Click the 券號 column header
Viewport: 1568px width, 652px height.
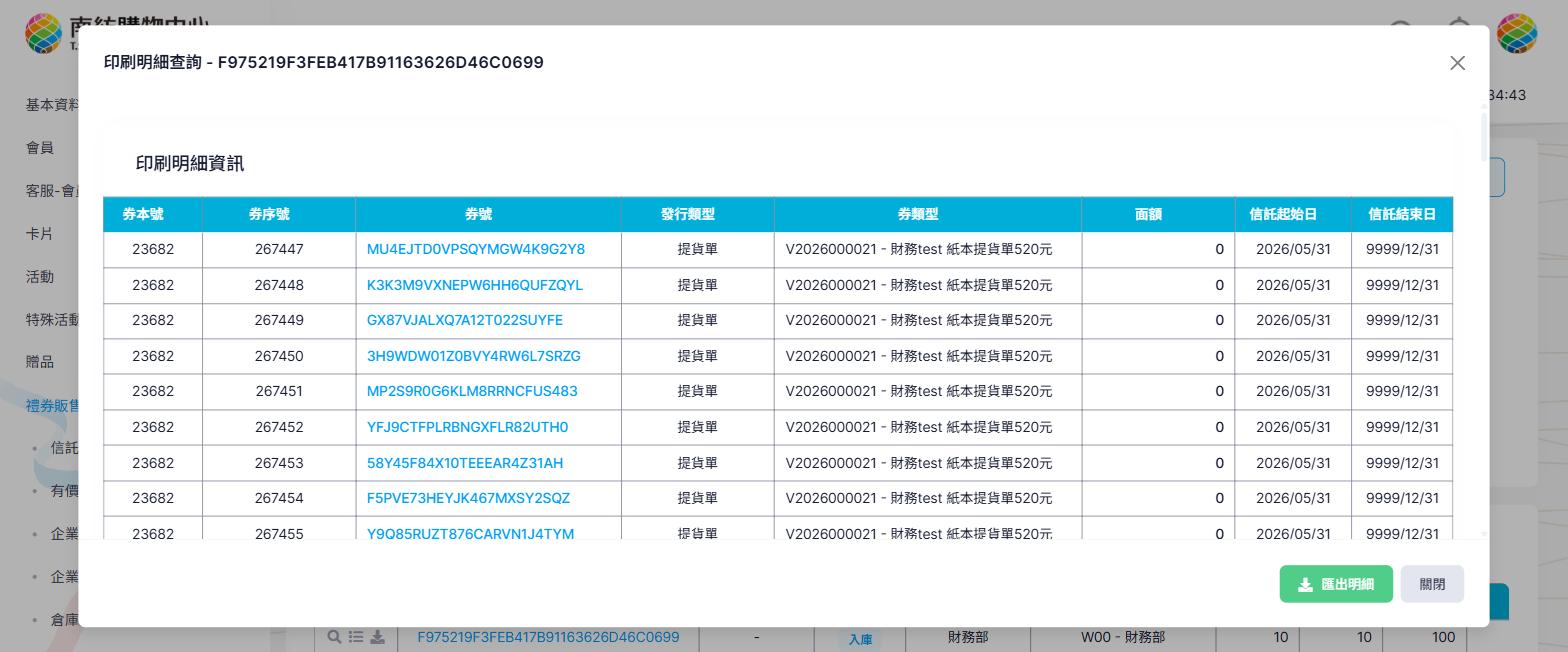pos(488,214)
